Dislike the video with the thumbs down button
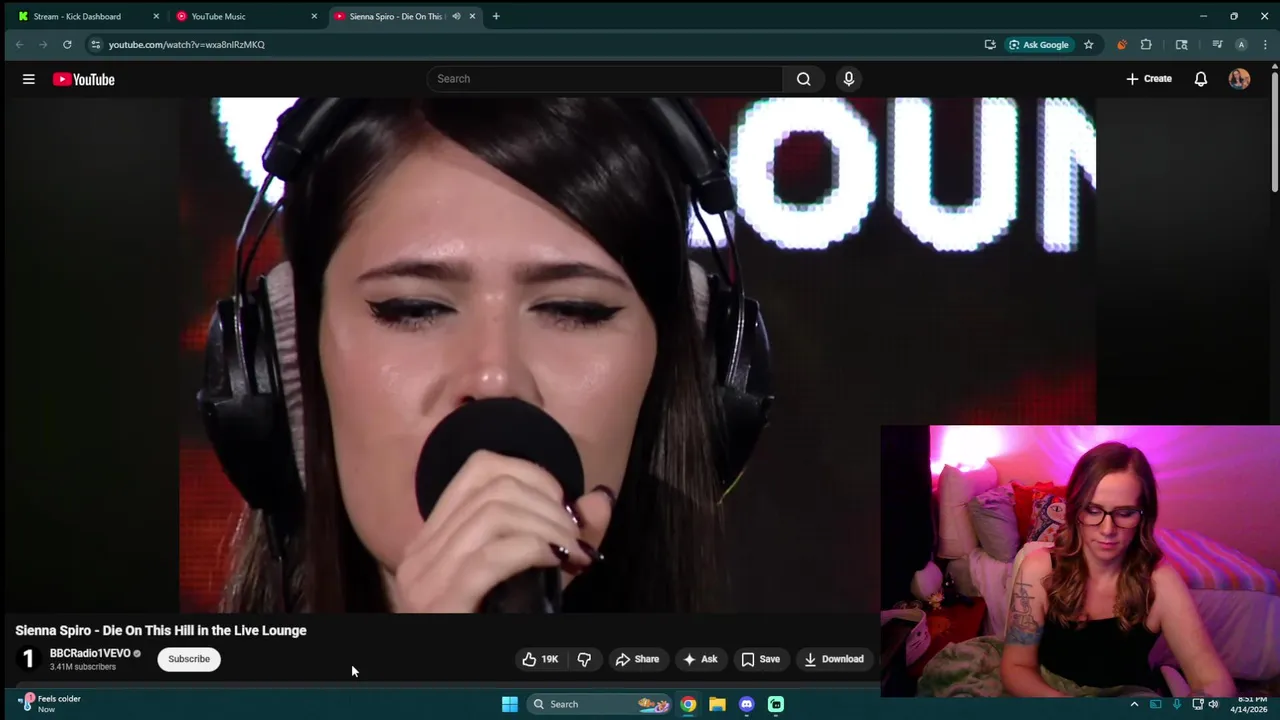This screenshot has height=720, width=1280. pyautogui.click(x=584, y=659)
